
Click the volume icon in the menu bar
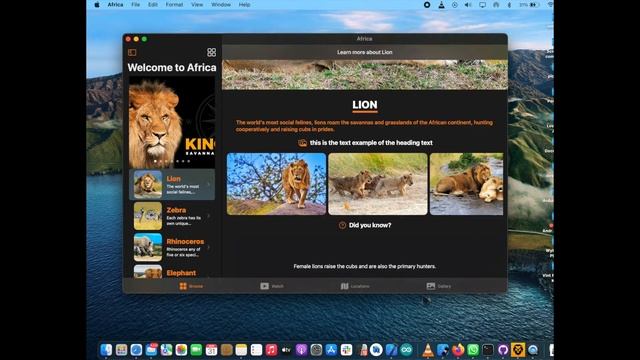[x=468, y=5]
